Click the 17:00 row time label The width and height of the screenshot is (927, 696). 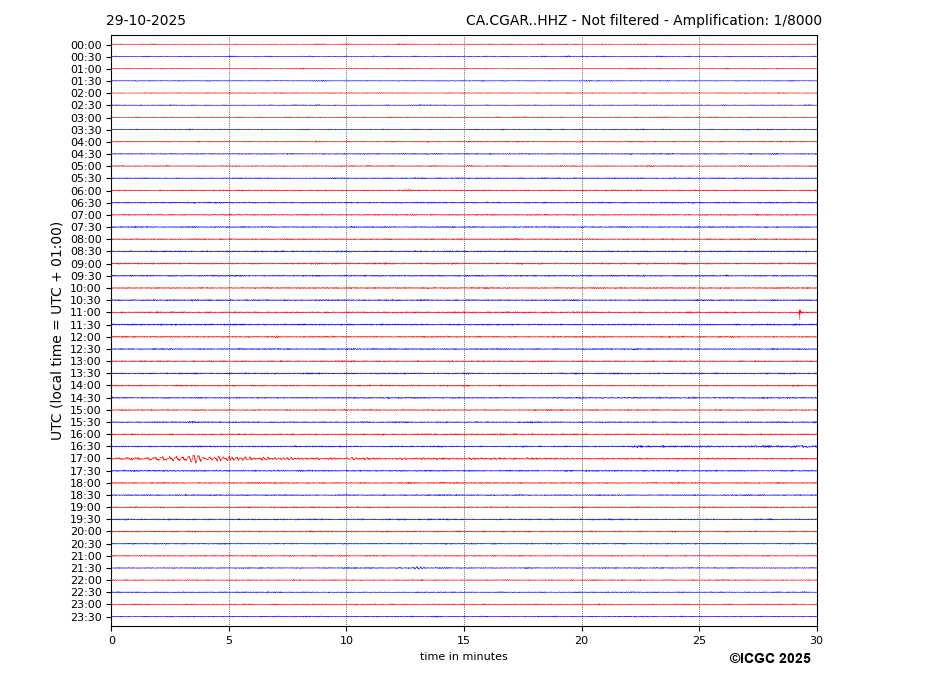(x=86, y=459)
